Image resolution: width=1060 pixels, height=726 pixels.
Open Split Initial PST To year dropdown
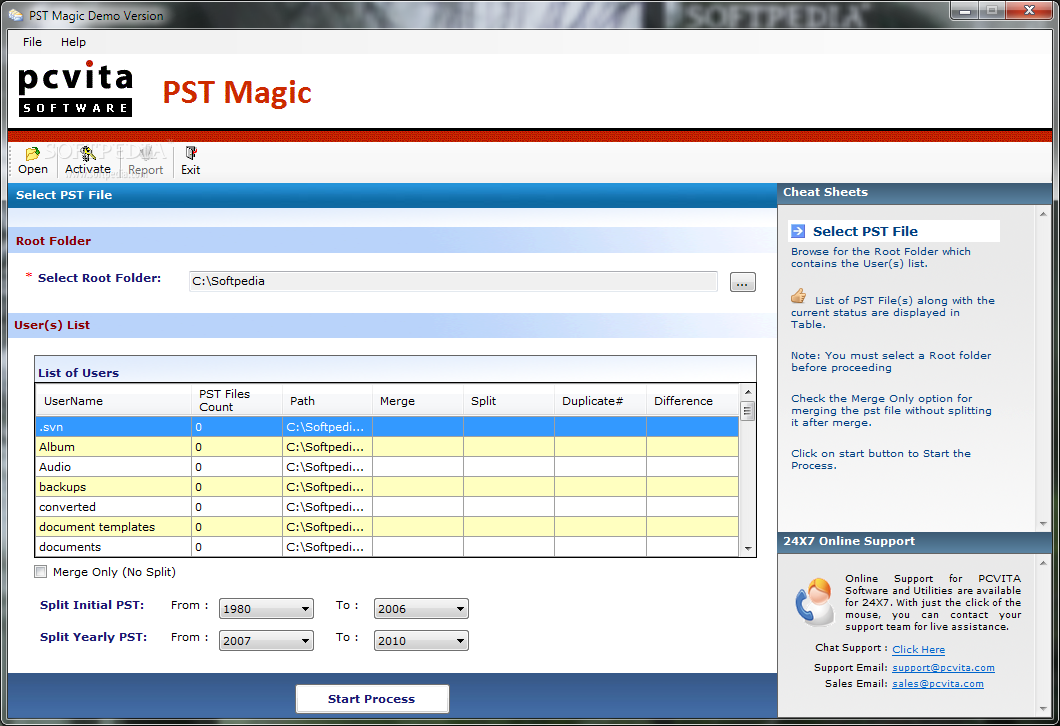(x=420, y=608)
